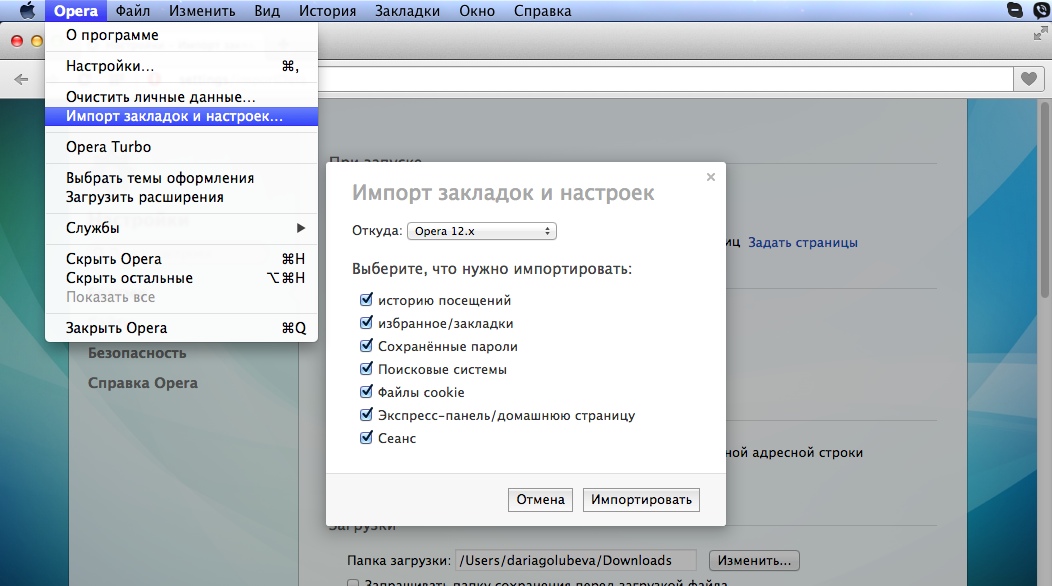This screenshot has width=1052, height=586.
Task: Click the Opera menu bar title
Action: [76, 11]
